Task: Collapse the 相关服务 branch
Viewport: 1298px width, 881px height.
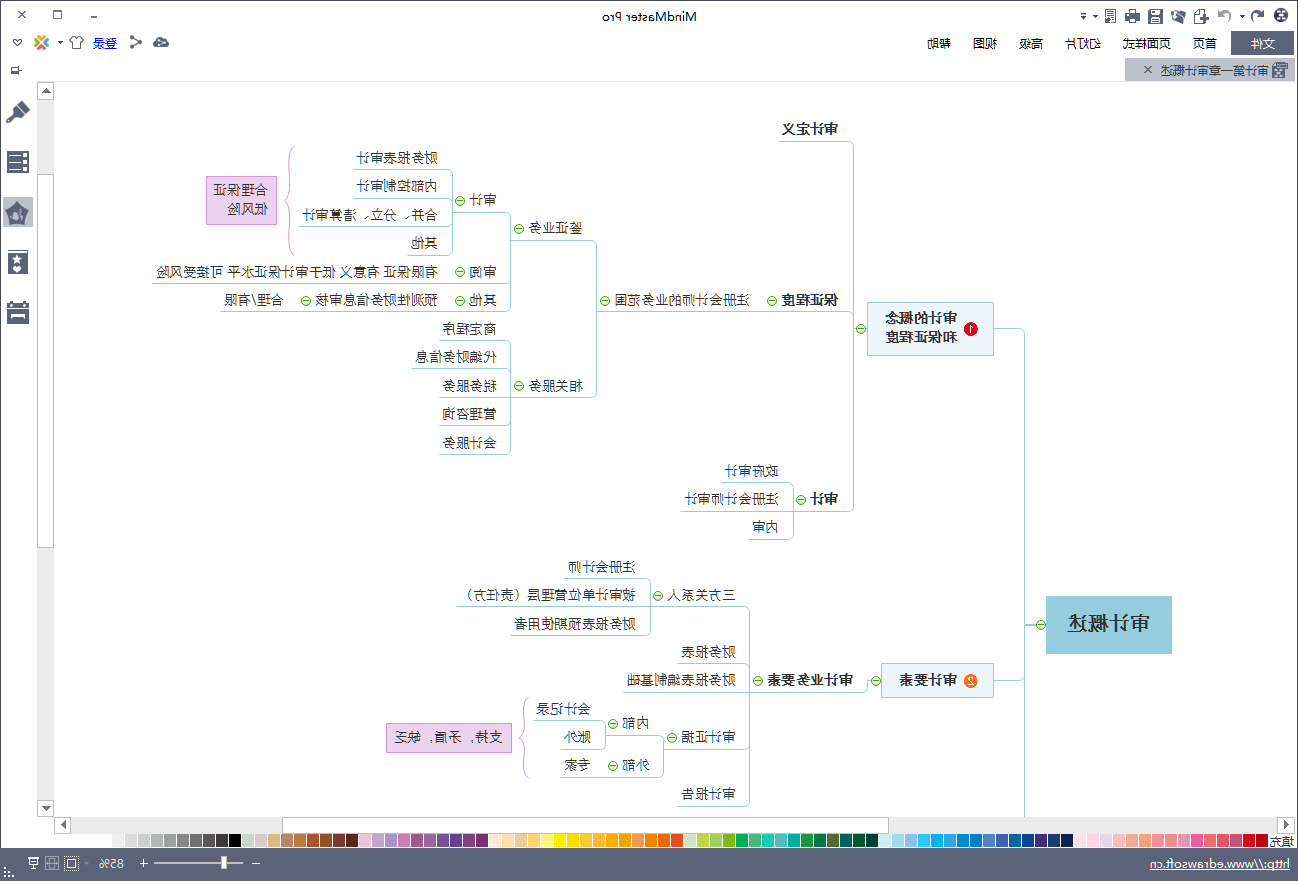Action: tap(518, 385)
